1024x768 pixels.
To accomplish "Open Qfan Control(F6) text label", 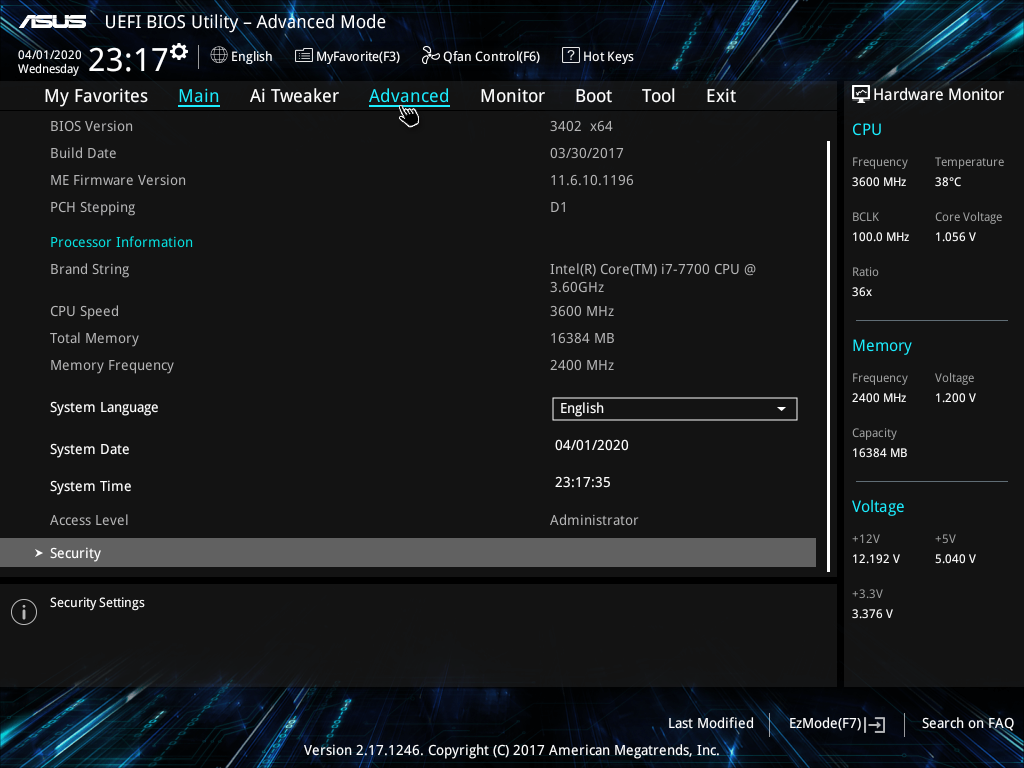I will tap(491, 56).
